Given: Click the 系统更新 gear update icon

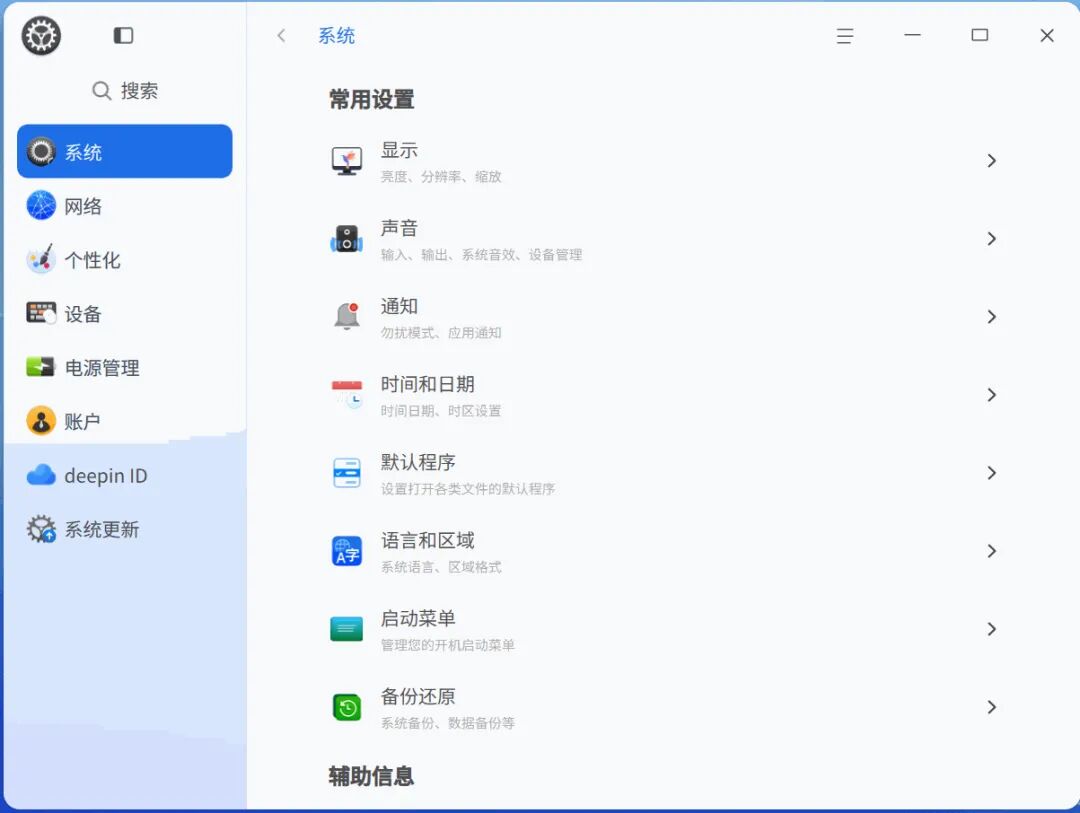Looking at the screenshot, I should [41, 529].
